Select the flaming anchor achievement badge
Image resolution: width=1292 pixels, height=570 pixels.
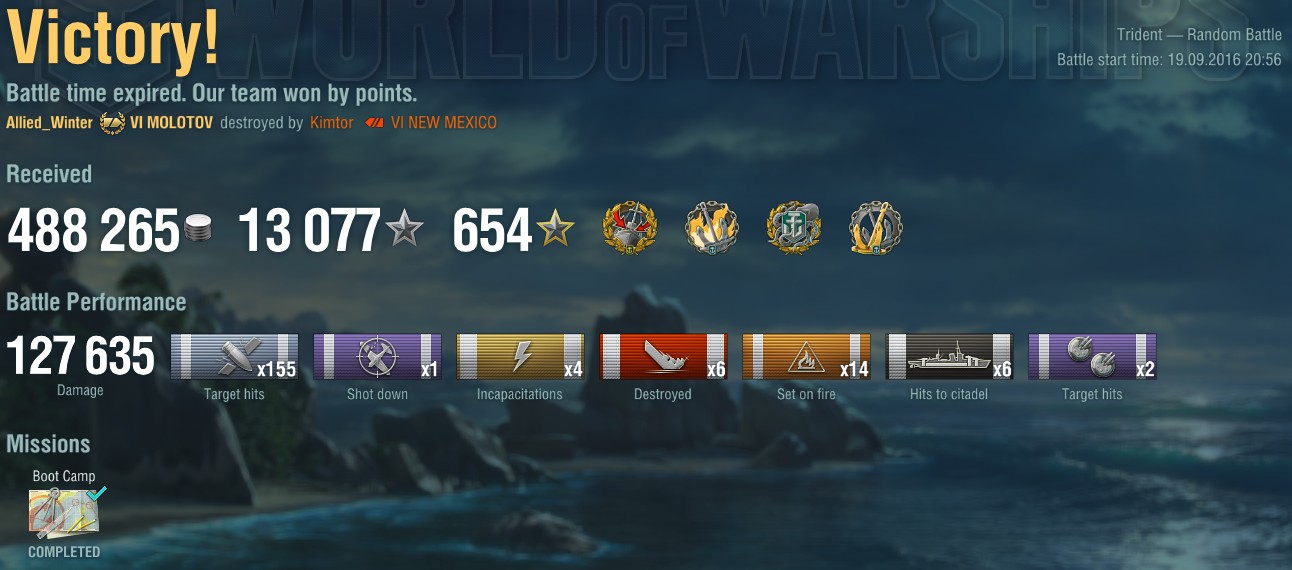[712, 229]
